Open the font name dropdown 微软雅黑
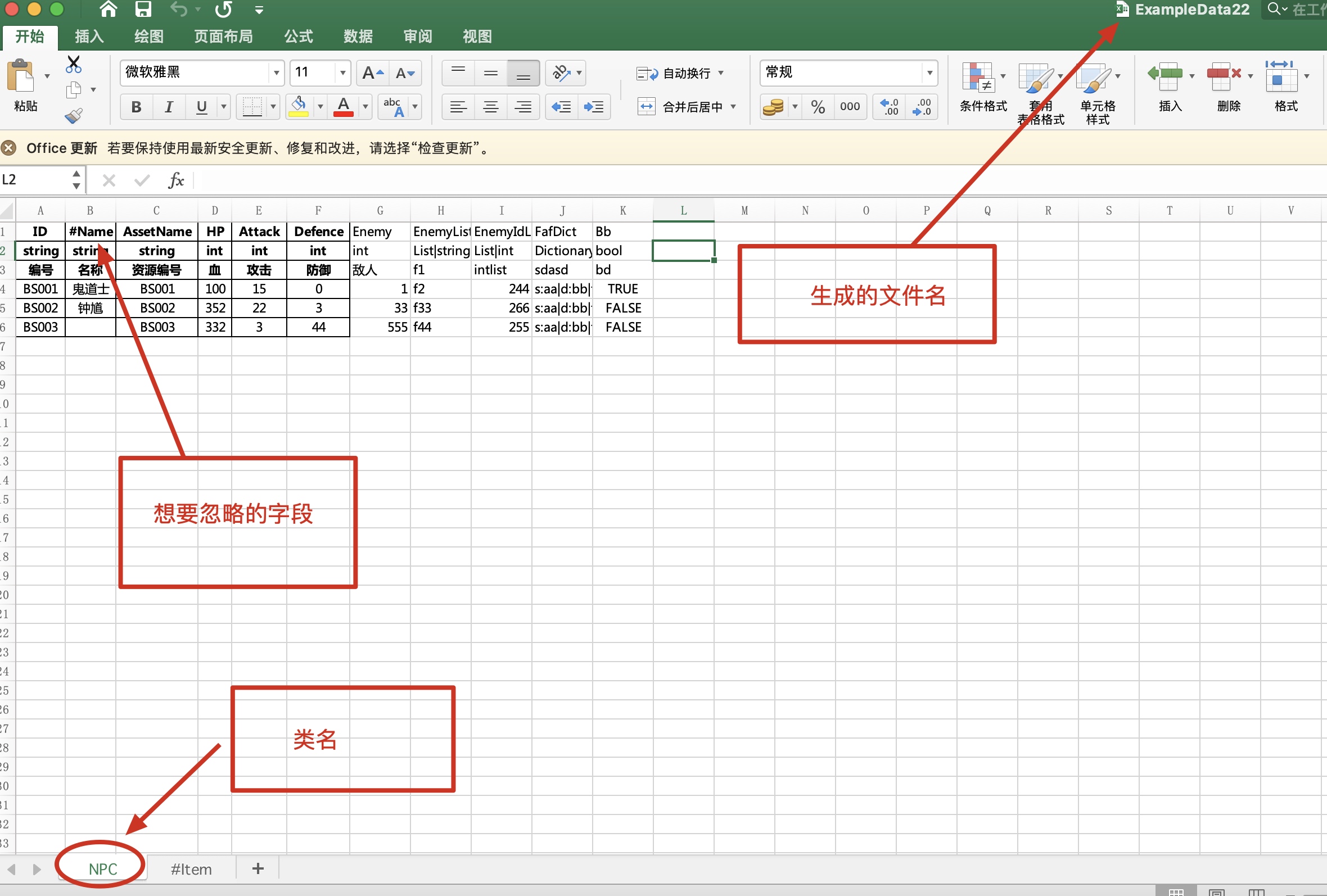Screen dimensions: 1327x896 276,73
